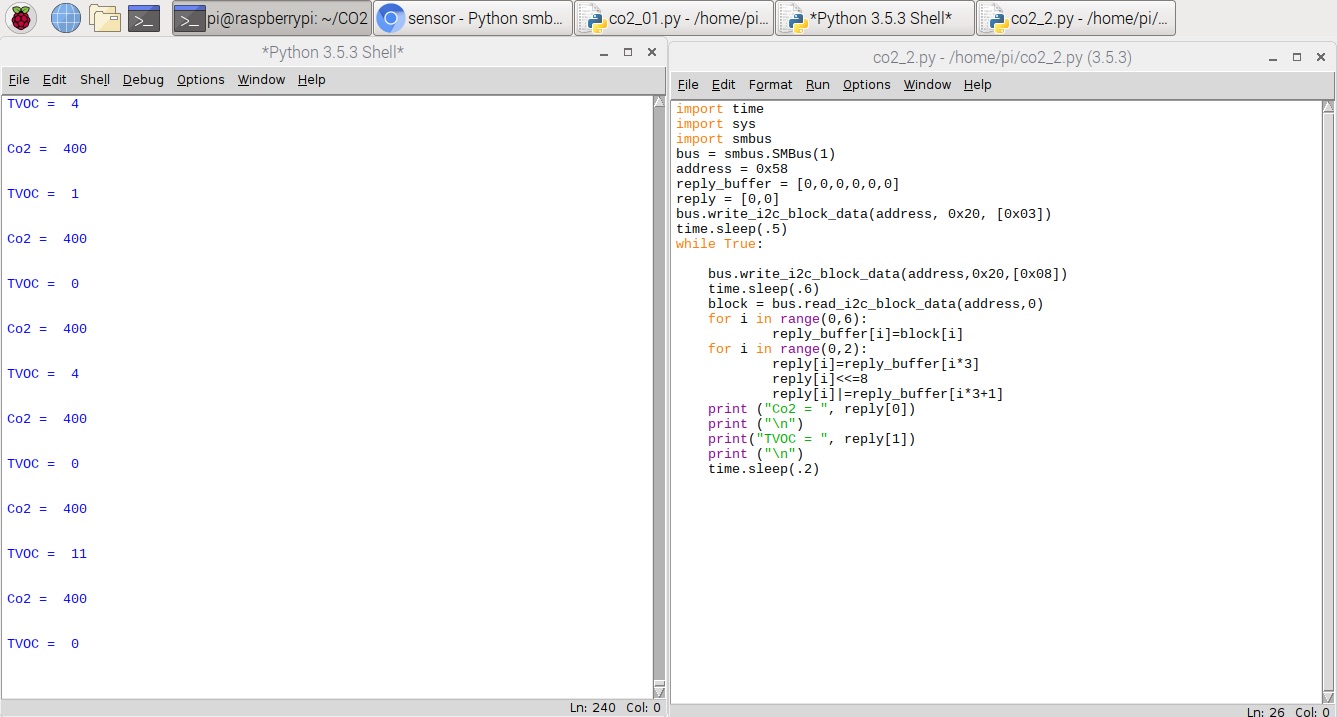Click 'Ln: 26' status in co2_2.py editor
Screen dimensions: 1337x717
coord(1267,712)
